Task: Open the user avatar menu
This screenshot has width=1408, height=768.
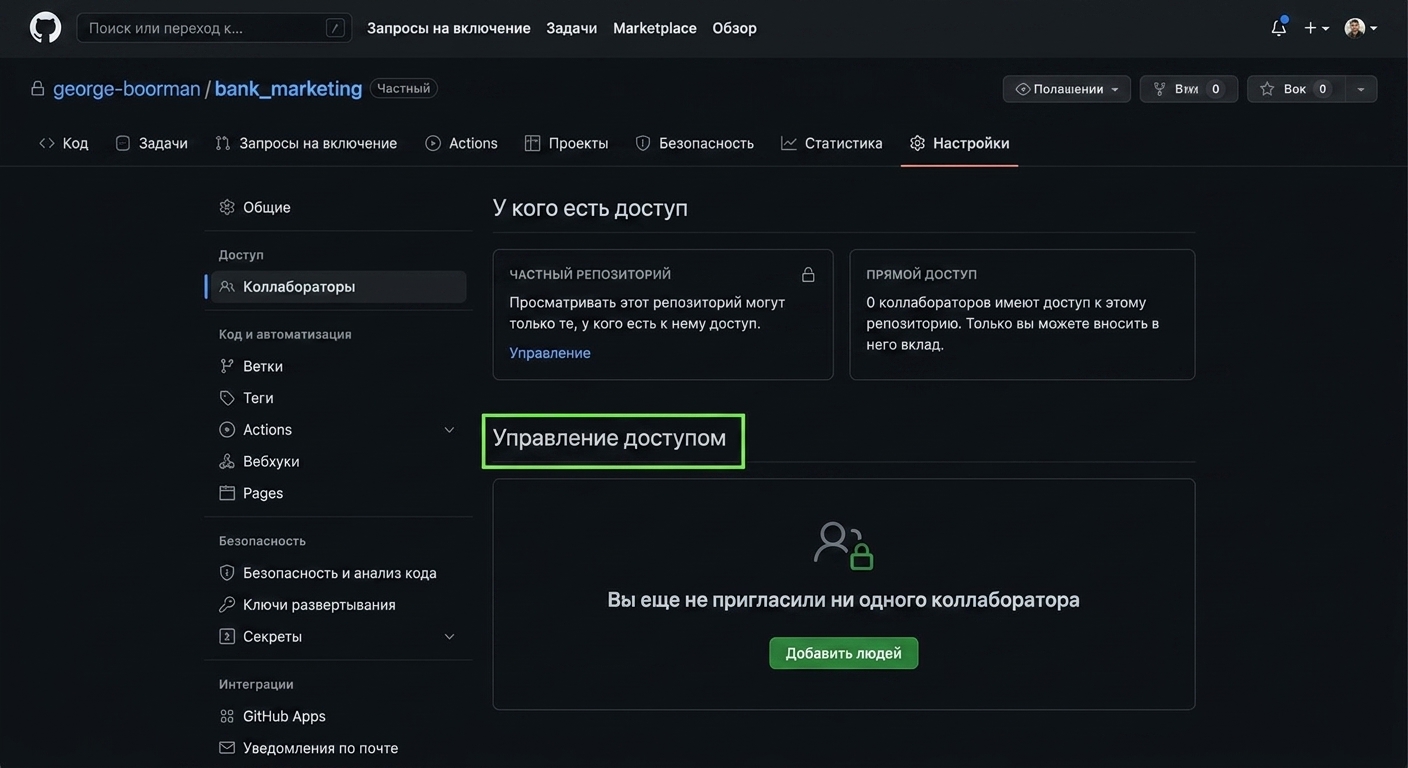Action: coord(1361,28)
